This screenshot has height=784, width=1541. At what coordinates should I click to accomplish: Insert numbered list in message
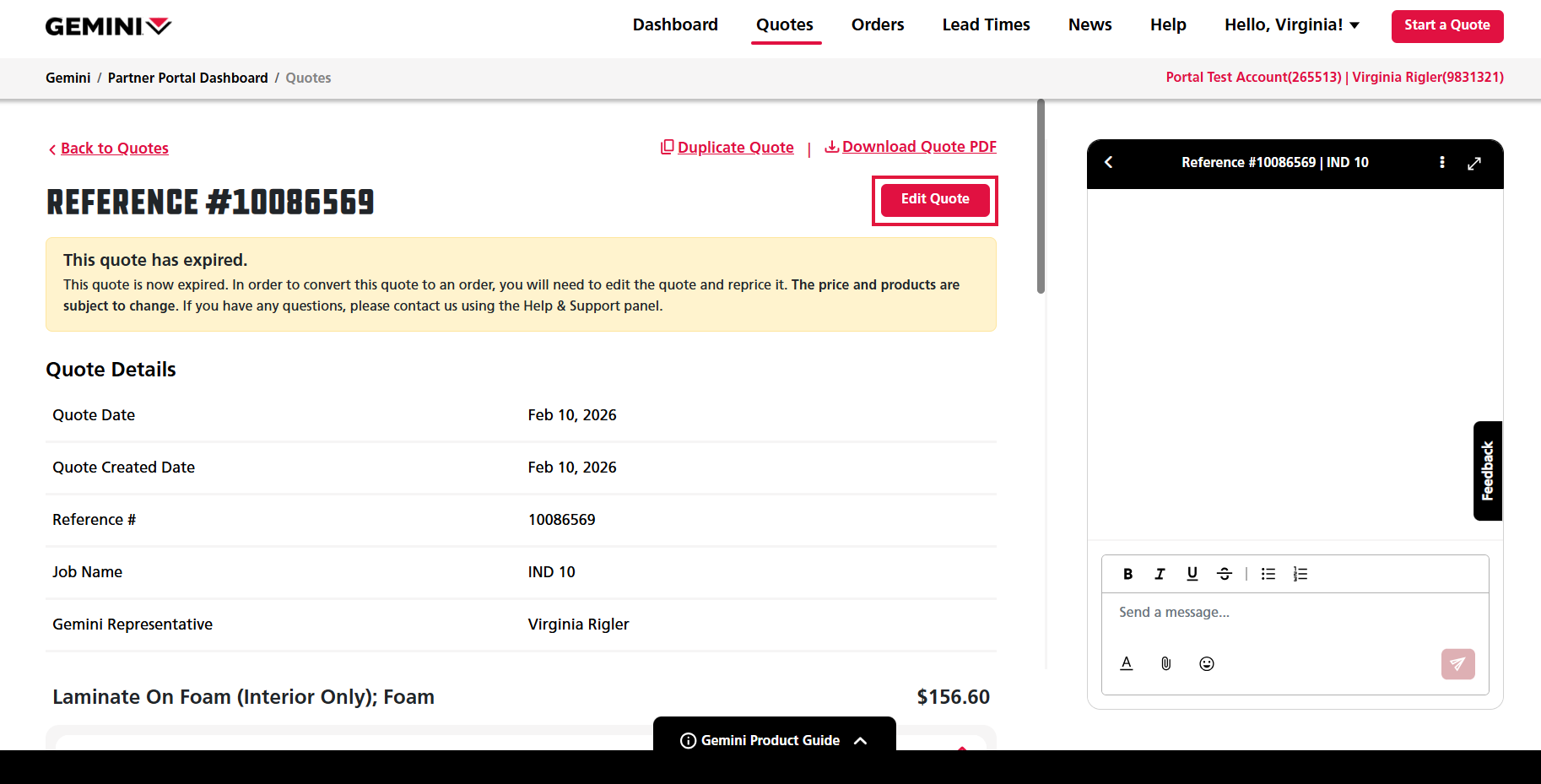(1300, 574)
